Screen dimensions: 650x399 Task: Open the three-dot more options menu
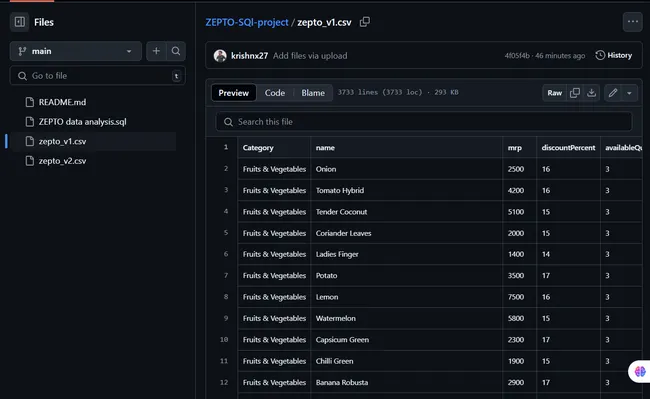click(x=633, y=22)
